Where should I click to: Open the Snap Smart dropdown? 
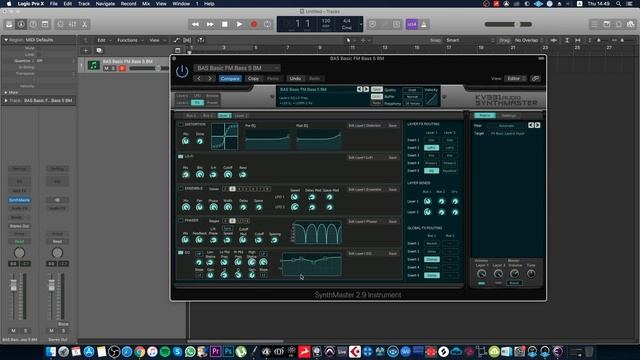tap(470, 40)
